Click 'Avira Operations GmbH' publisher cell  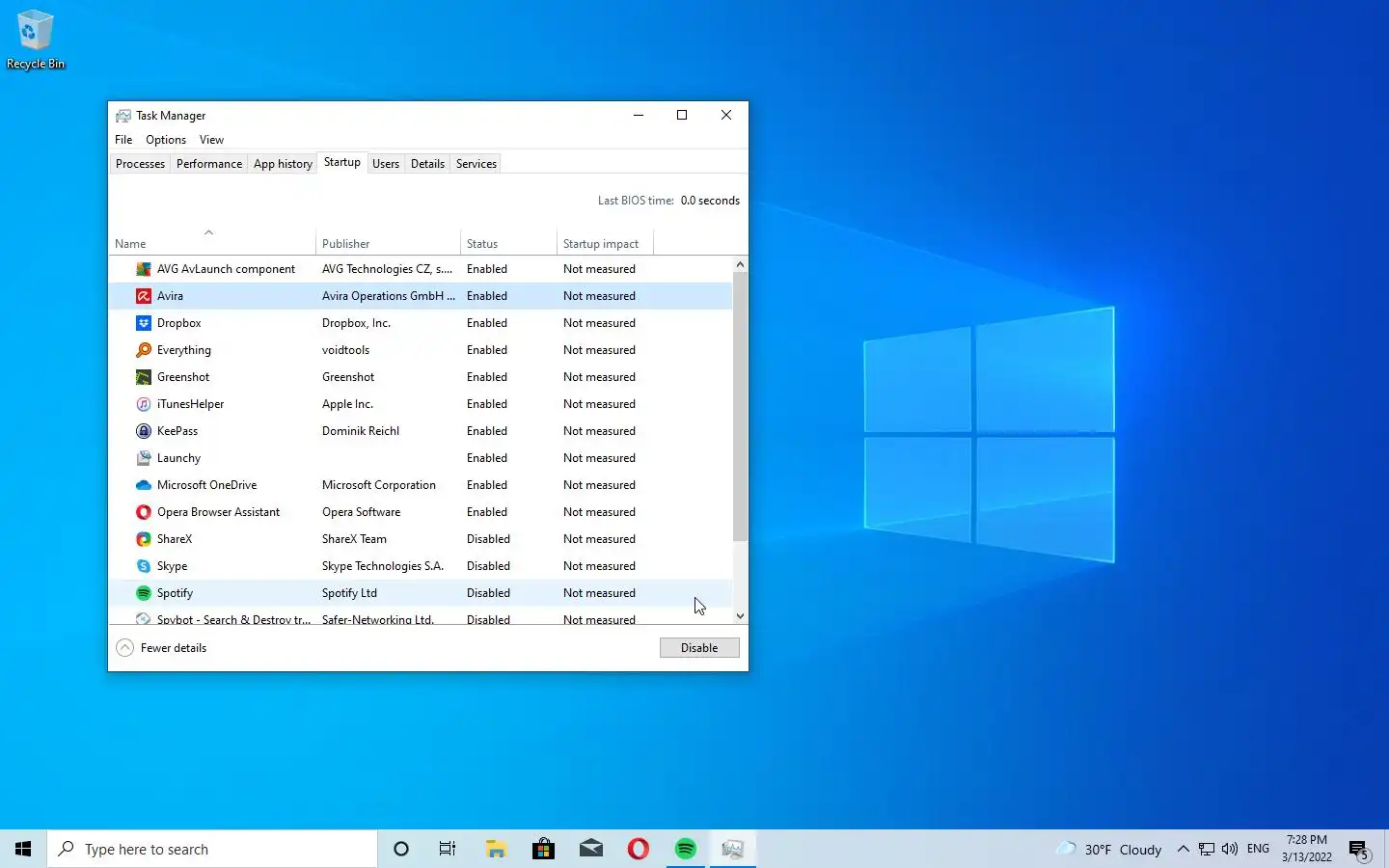pyautogui.click(x=388, y=296)
